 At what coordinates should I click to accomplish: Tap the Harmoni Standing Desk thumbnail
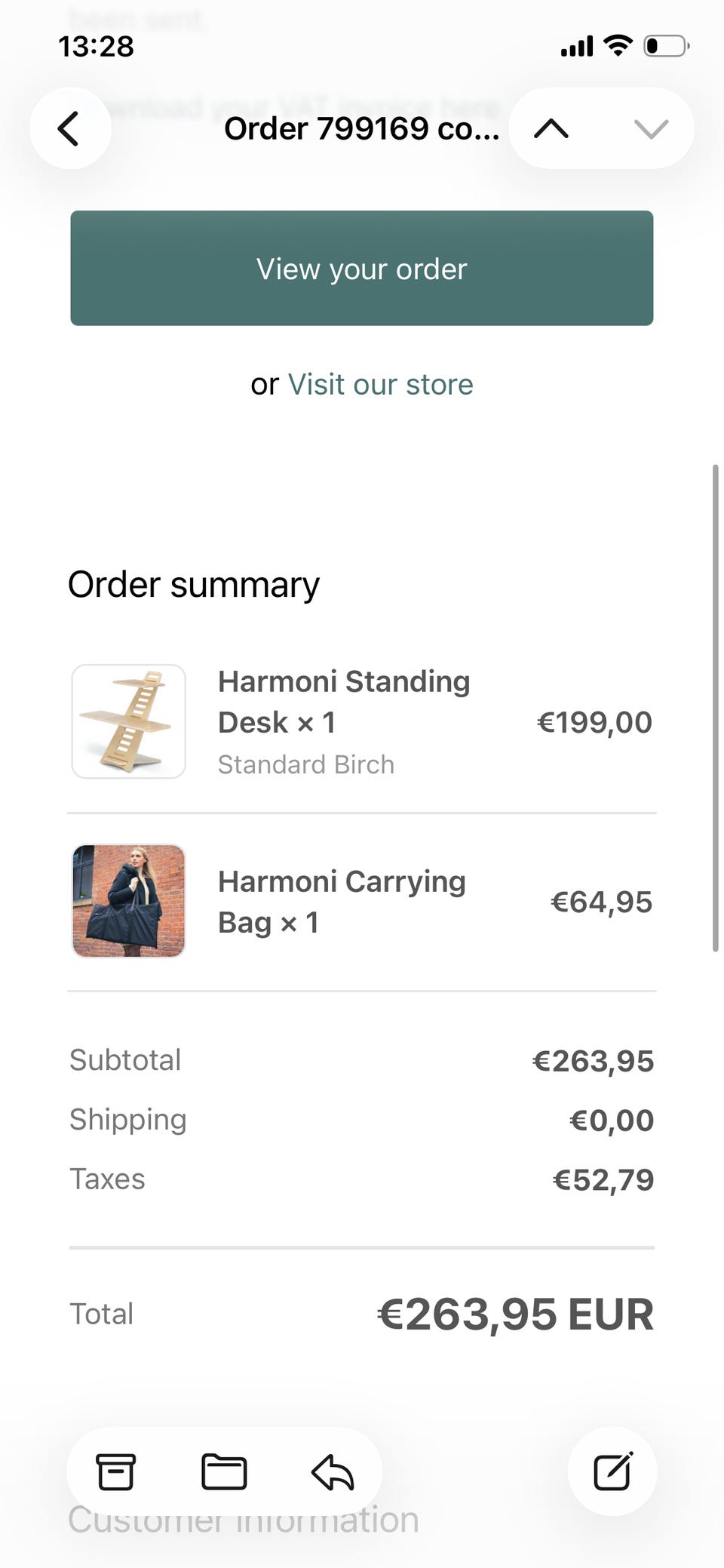coord(128,721)
